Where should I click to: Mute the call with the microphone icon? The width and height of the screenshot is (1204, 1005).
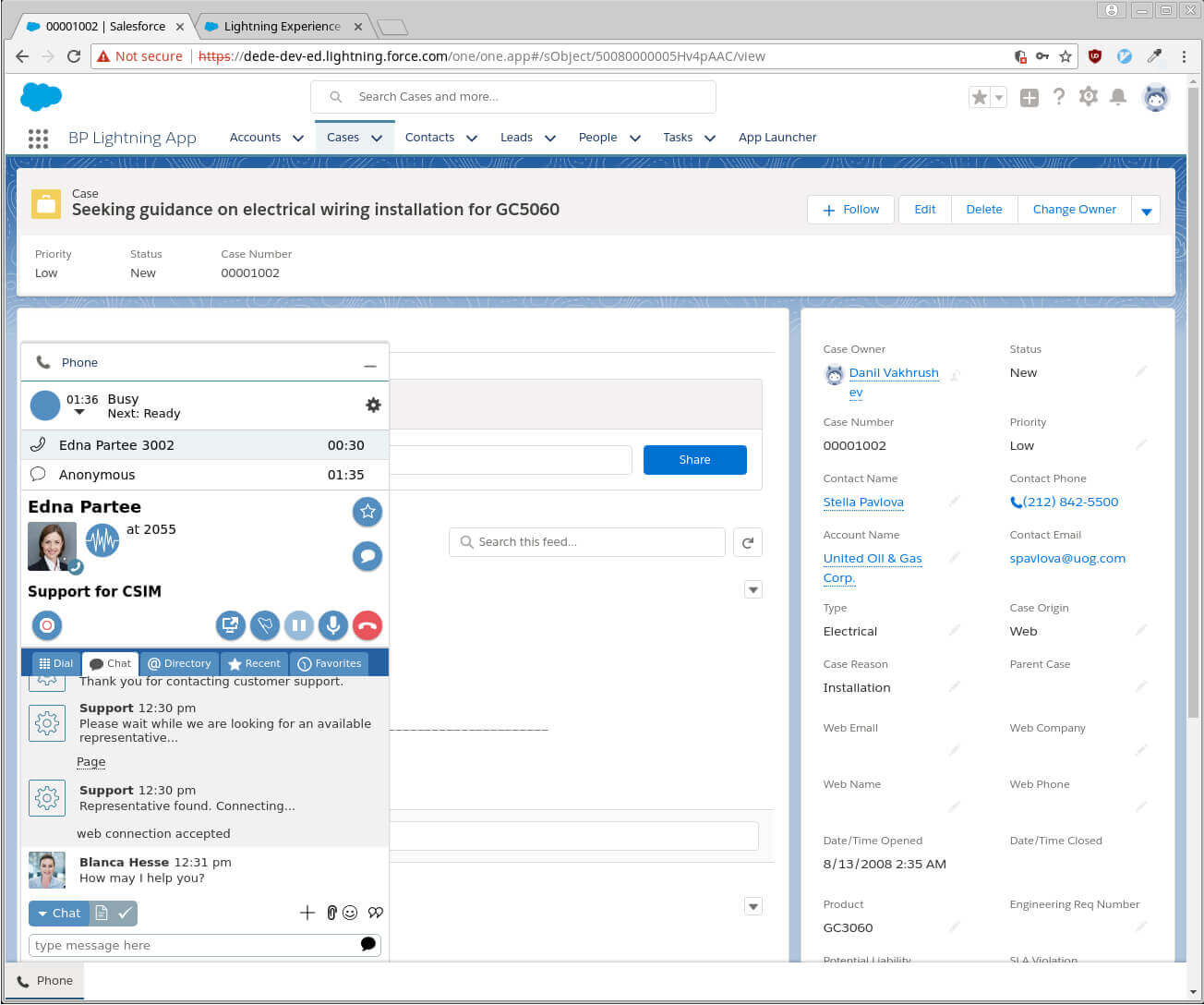click(x=332, y=625)
